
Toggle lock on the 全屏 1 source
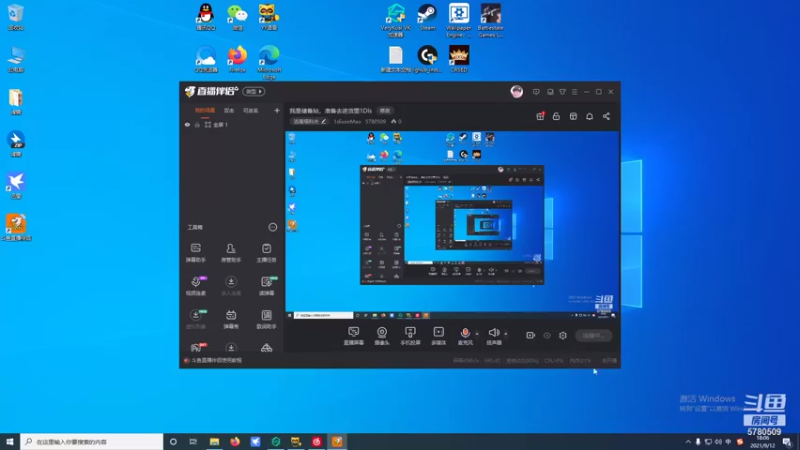197,124
